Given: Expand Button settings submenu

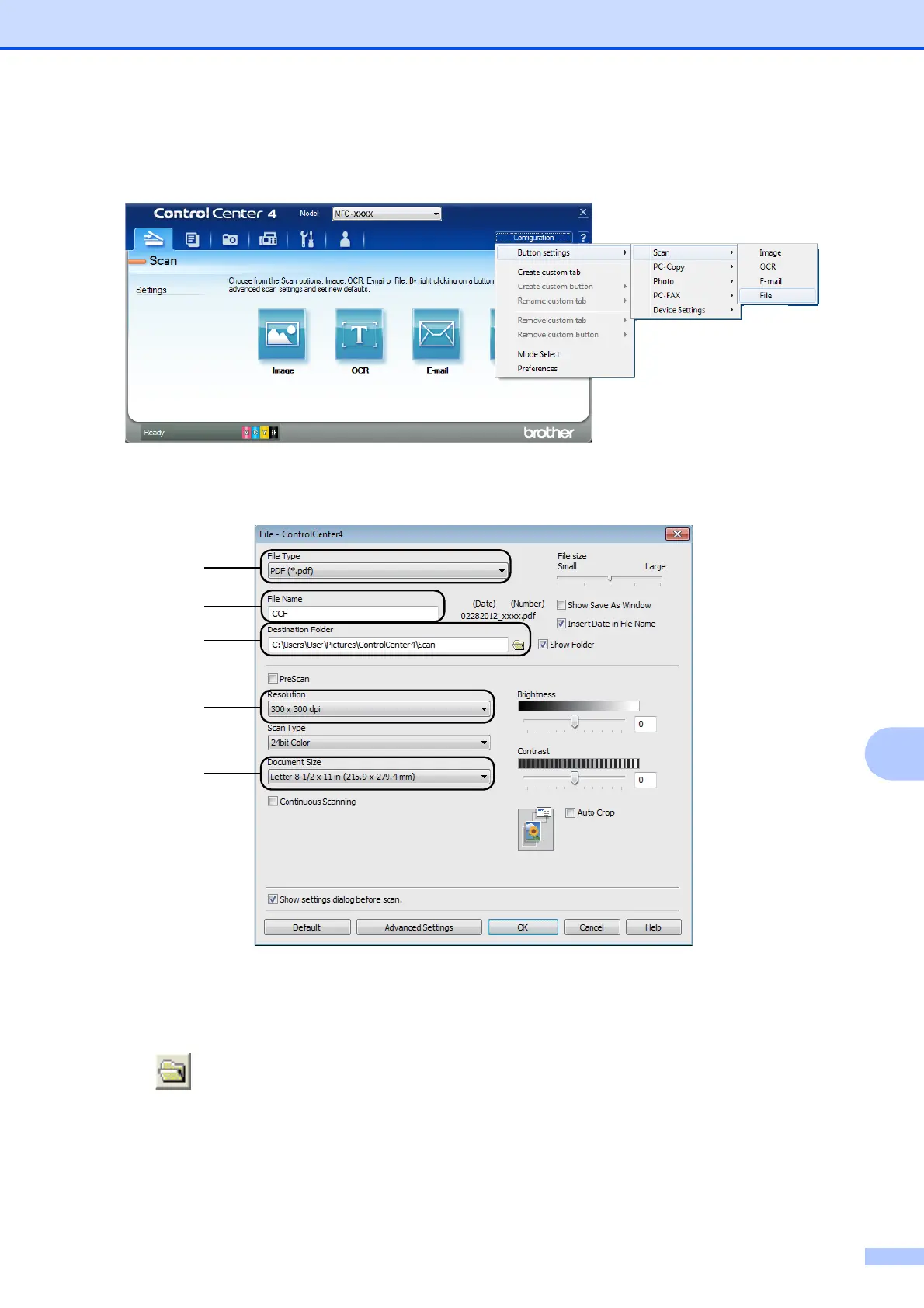Looking at the screenshot, I should [564, 252].
